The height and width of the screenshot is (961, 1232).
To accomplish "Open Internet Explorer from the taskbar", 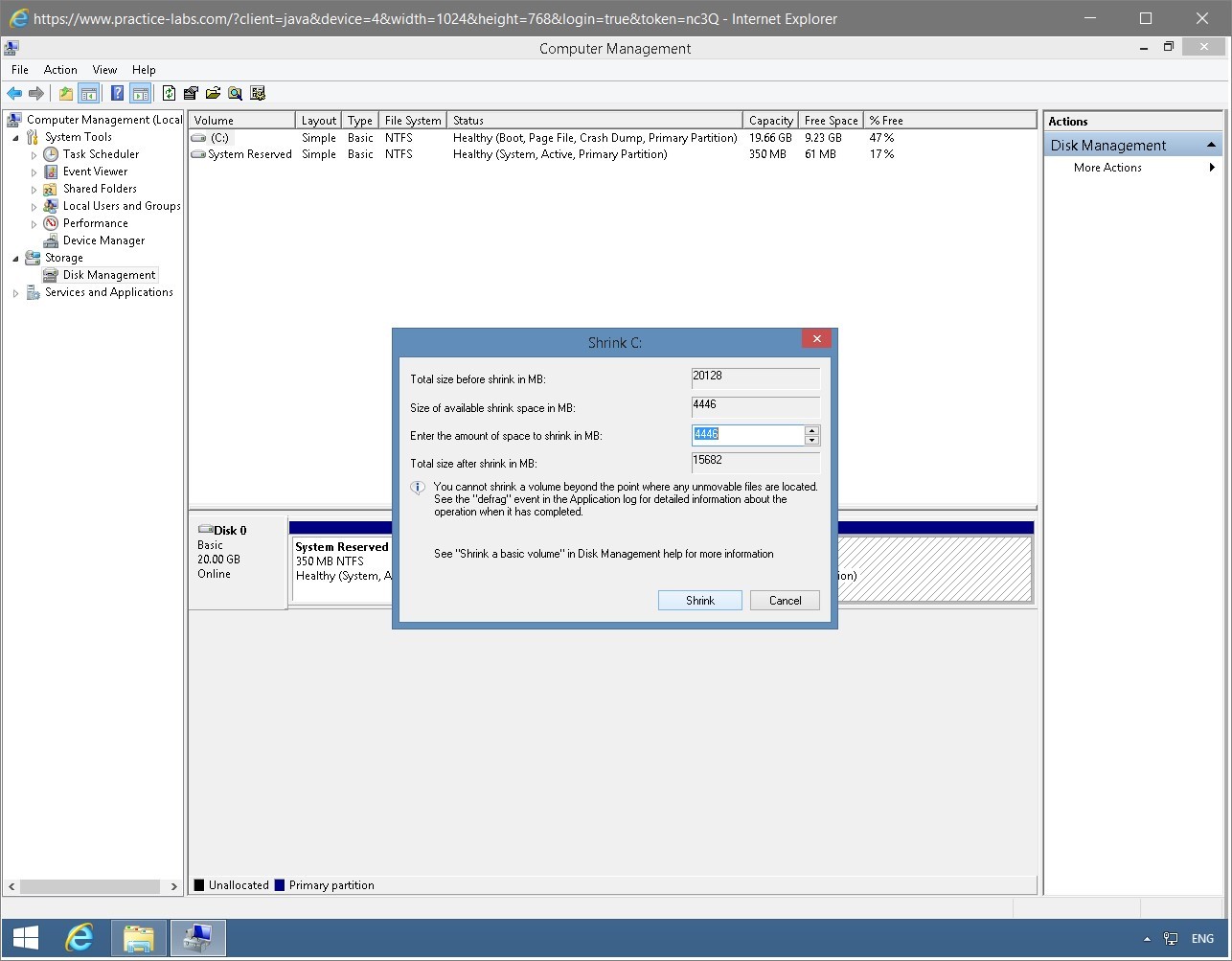I will 80,937.
